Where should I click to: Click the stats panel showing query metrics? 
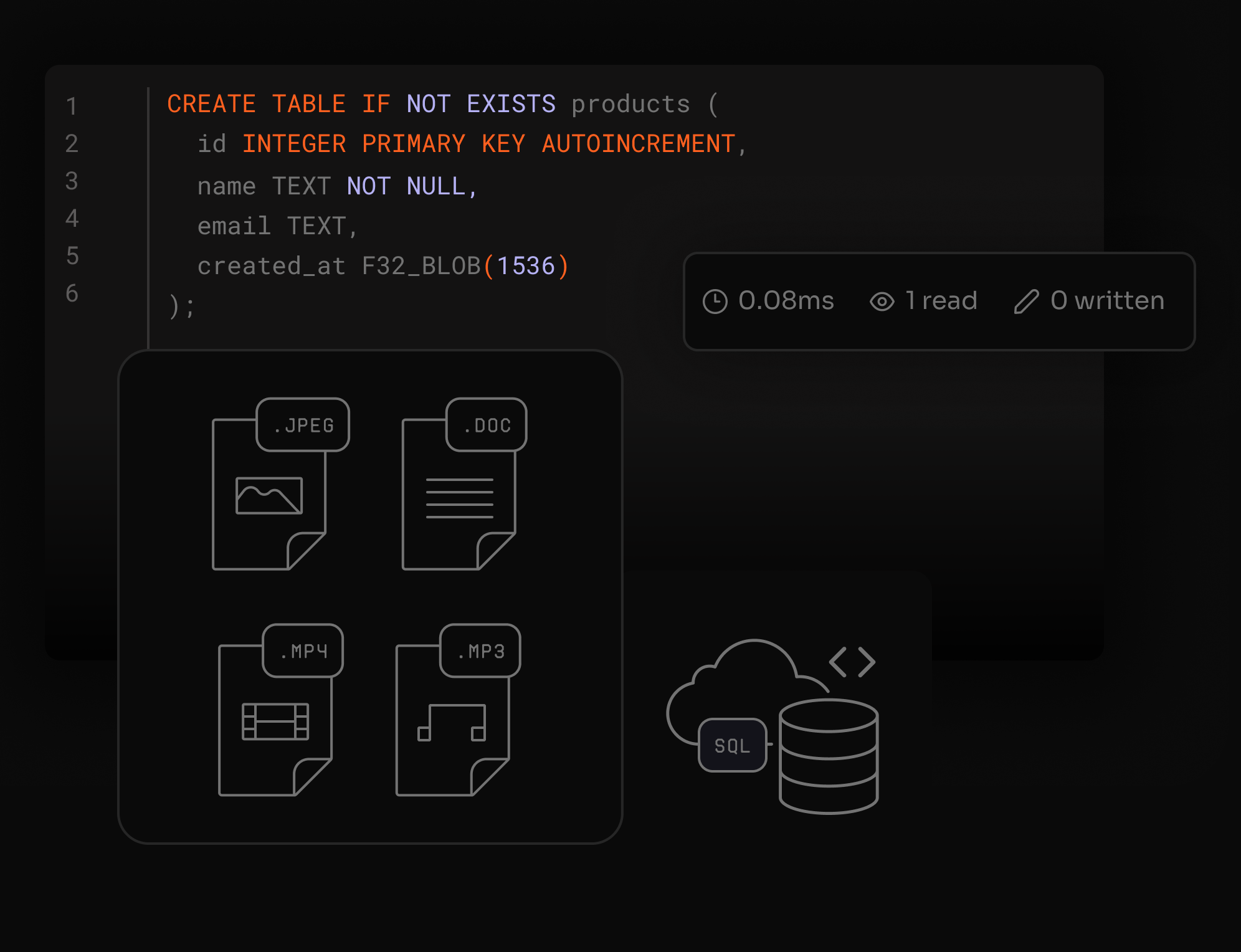pyautogui.click(x=939, y=301)
